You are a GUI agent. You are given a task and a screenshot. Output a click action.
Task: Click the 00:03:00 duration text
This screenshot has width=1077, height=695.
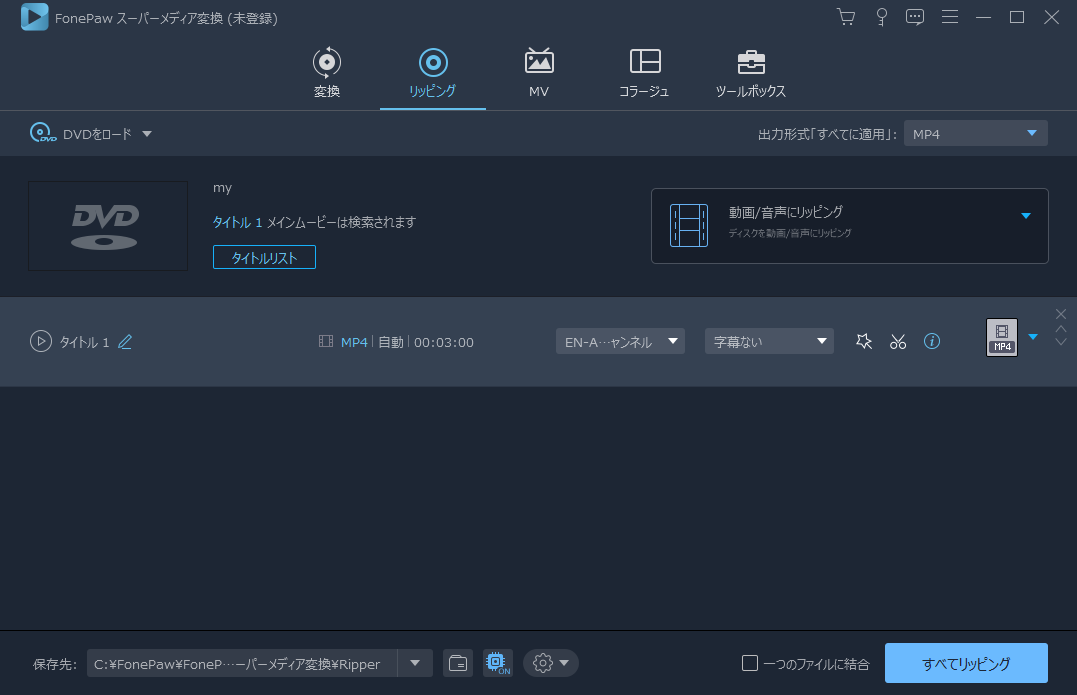444,342
